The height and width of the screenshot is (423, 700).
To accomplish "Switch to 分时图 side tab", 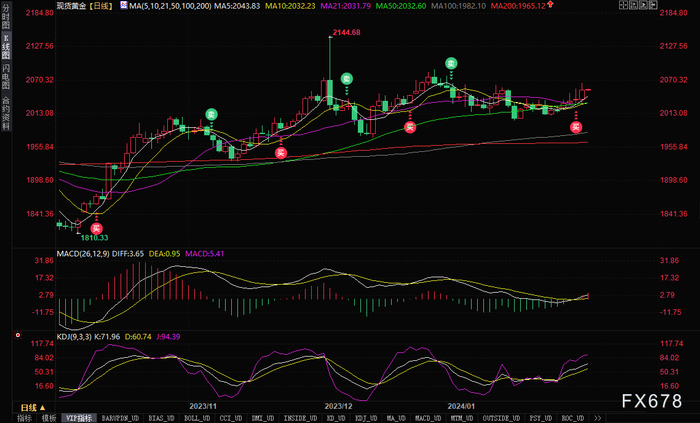I will pos(6,17).
